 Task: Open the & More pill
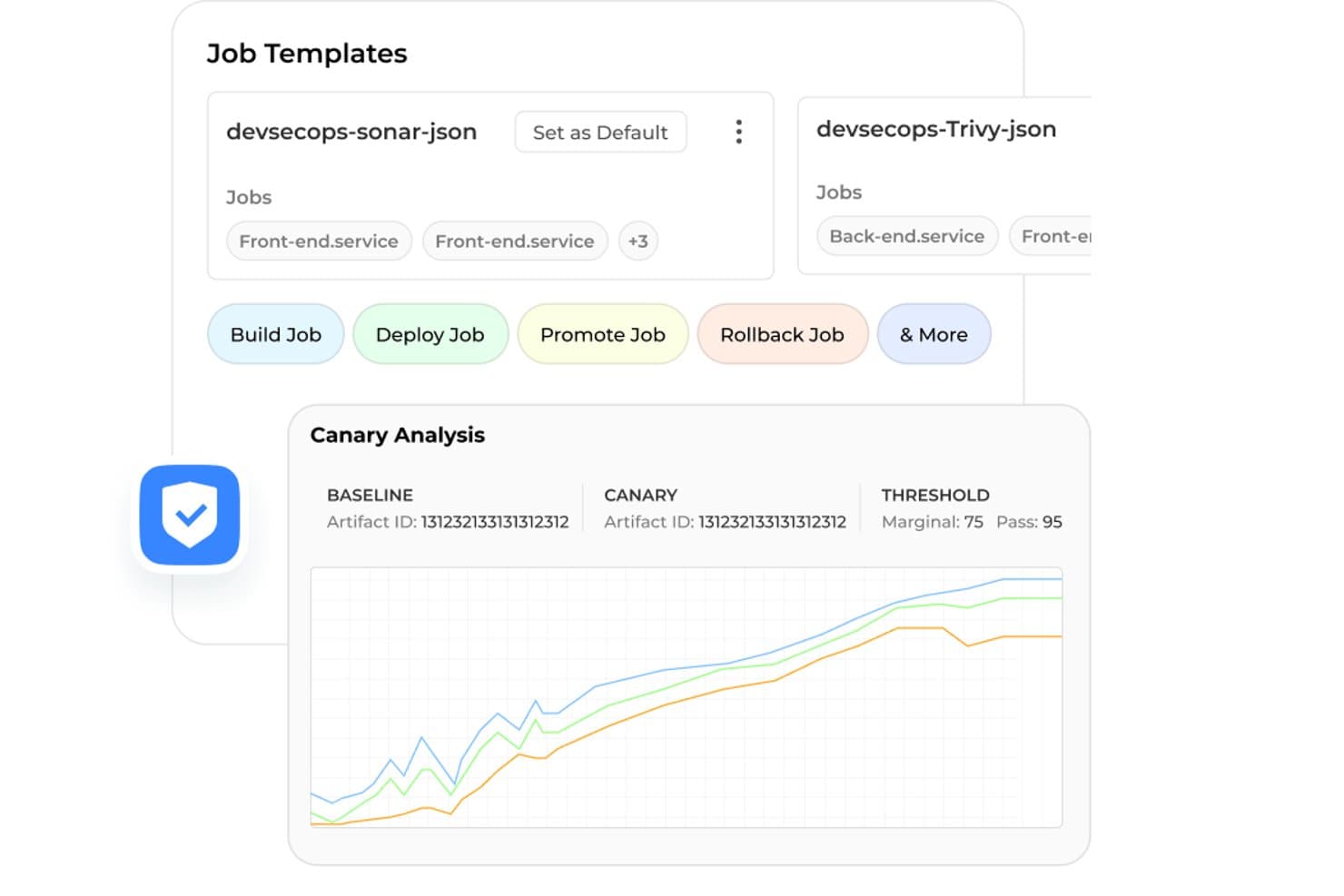934,334
